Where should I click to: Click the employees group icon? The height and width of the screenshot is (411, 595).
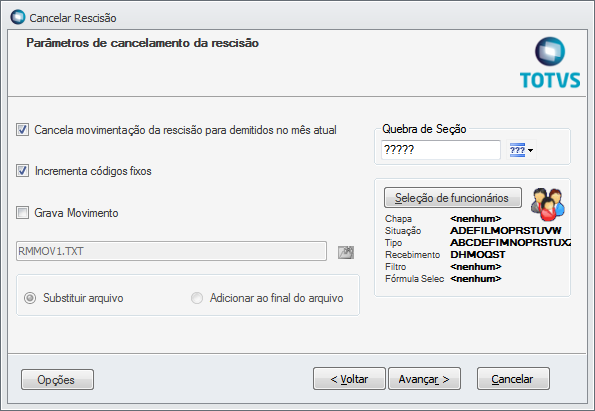(548, 204)
